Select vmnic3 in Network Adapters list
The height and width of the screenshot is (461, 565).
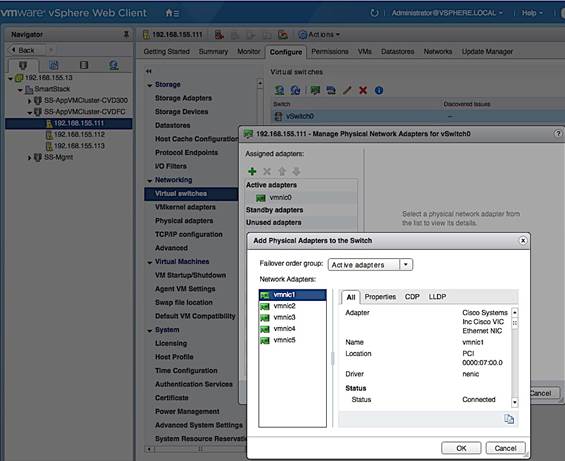292,318
